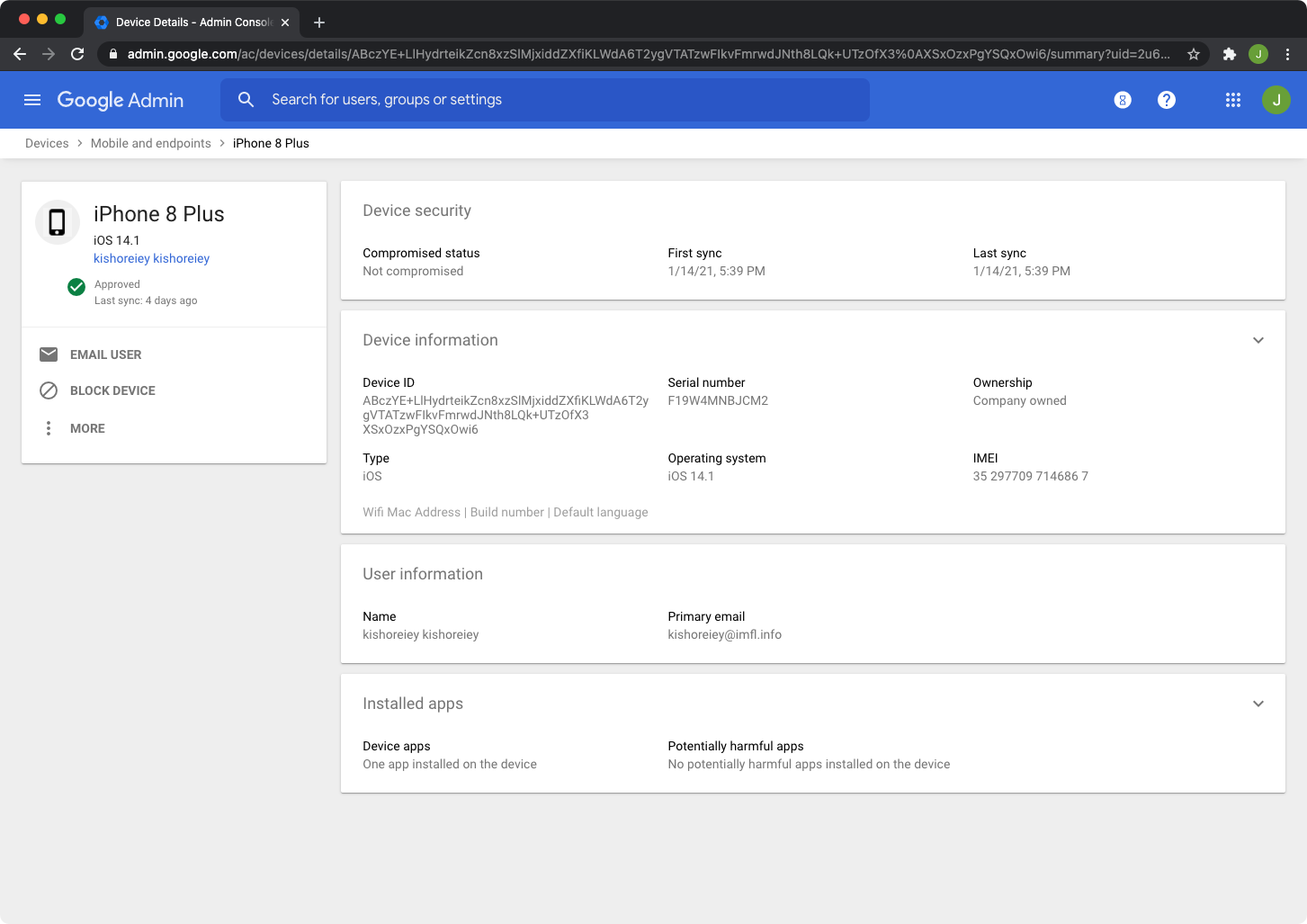Open a new browser tab
The height and width of the screenshot is (924, 1307).
(319, 22)
